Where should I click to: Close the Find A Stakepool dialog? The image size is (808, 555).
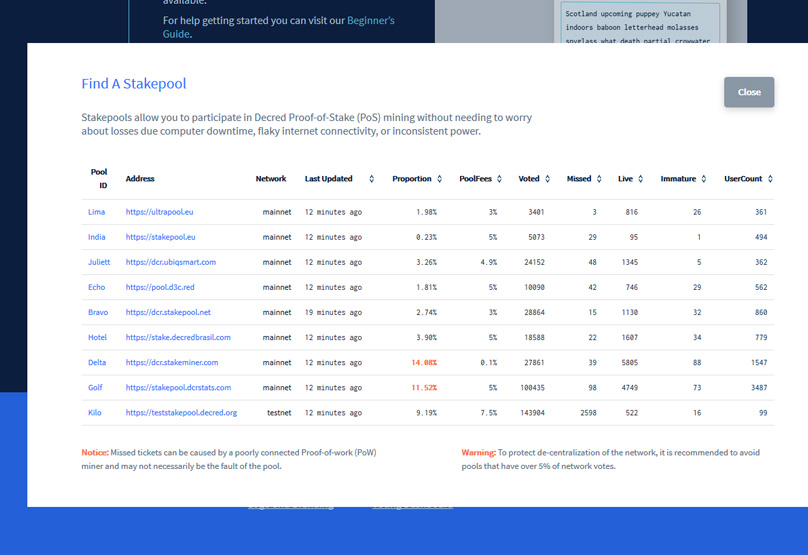[749, 92]
